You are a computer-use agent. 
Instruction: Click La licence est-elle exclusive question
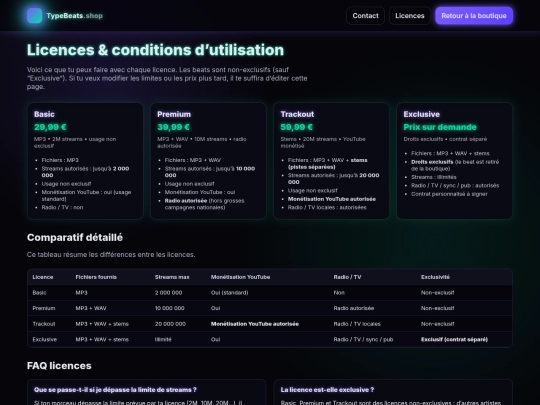pos(327,390)
